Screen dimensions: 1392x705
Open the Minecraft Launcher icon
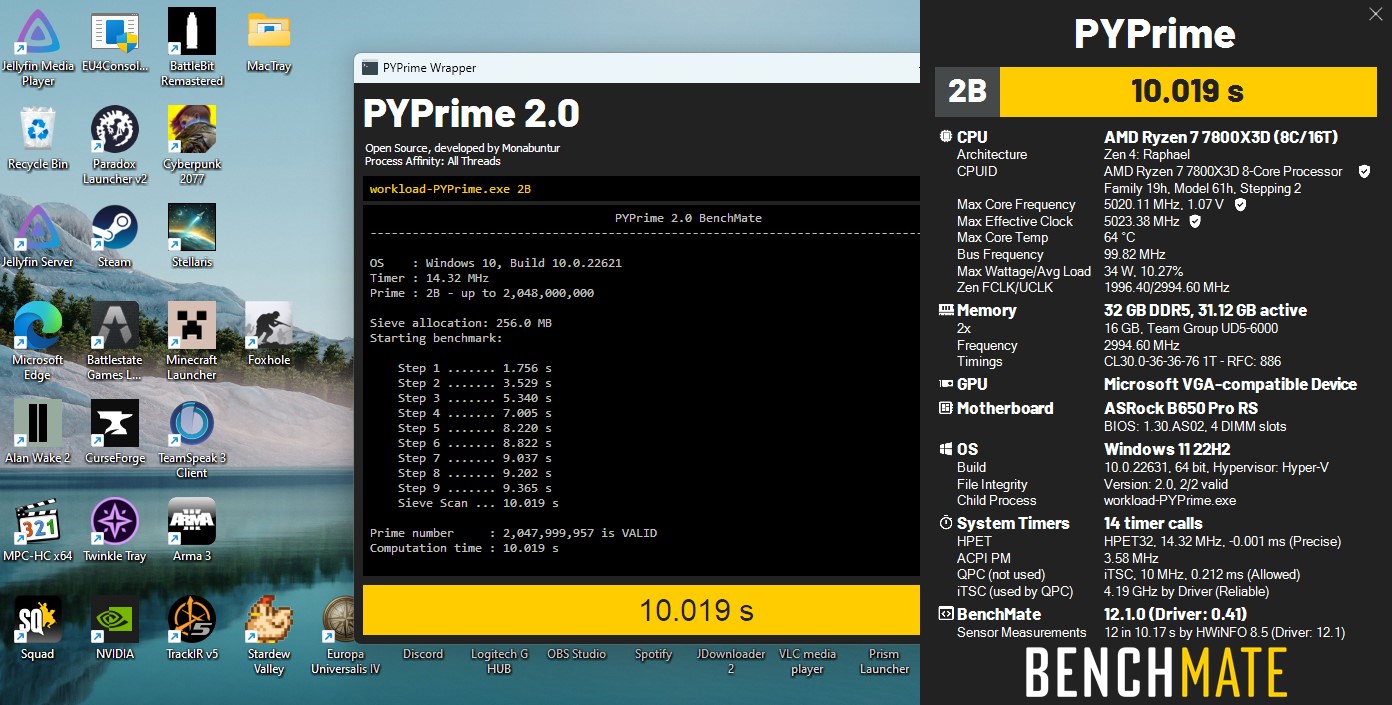click(191, 341)
